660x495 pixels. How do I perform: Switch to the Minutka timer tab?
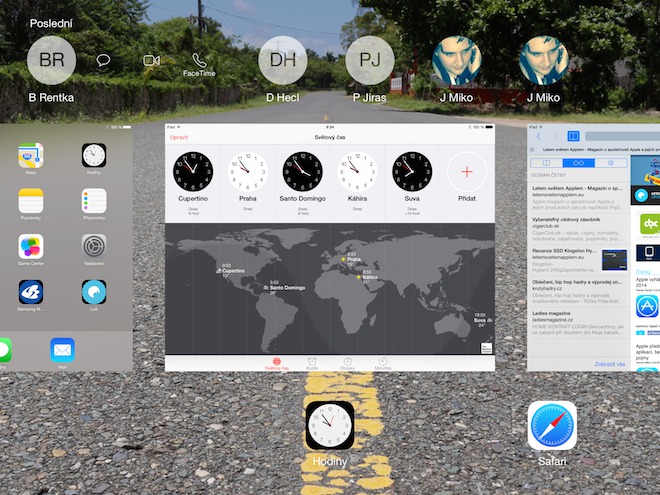click(x=383, y=364)
